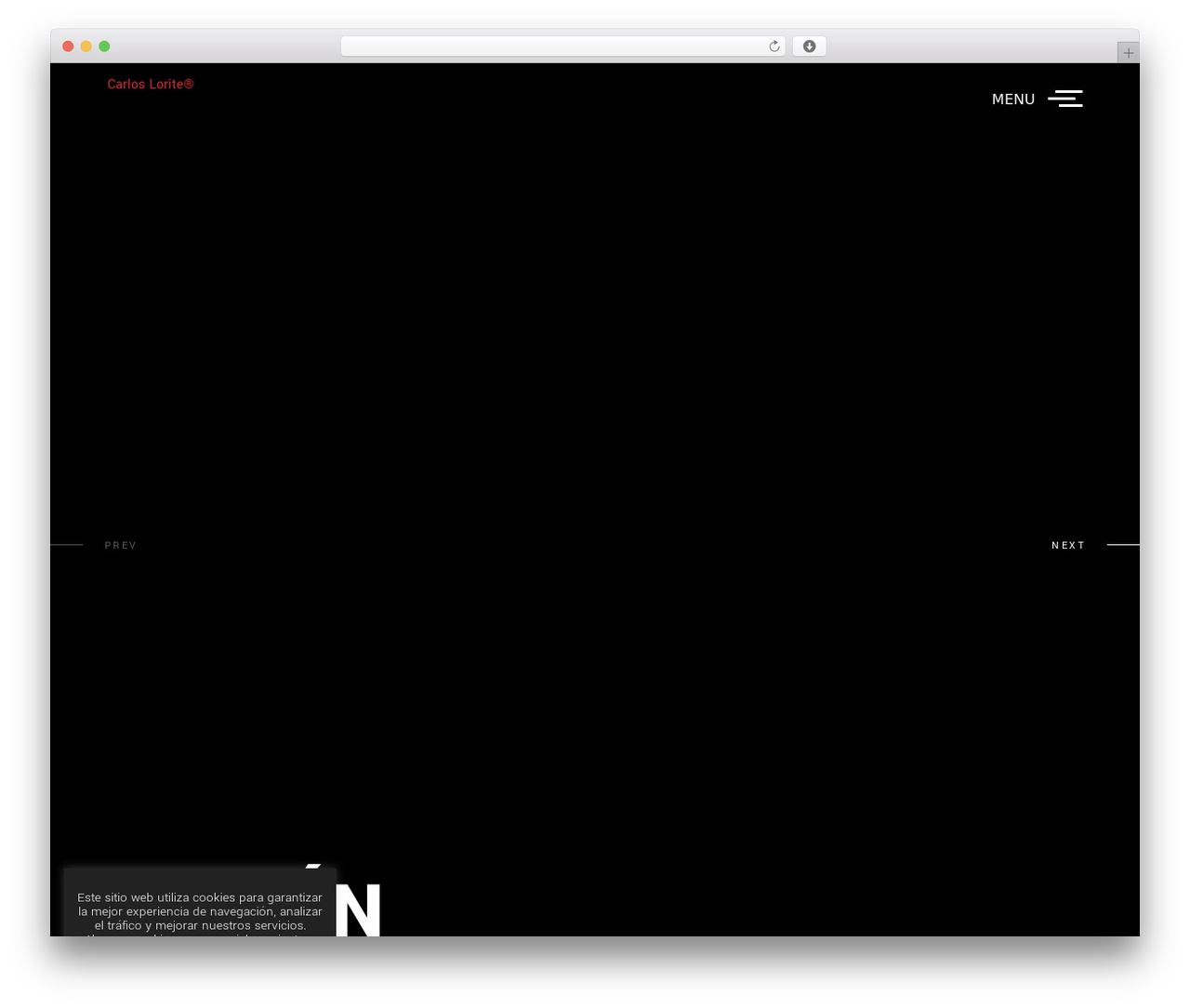
Task: Click the cookie notice text
Action: (200, 915)
